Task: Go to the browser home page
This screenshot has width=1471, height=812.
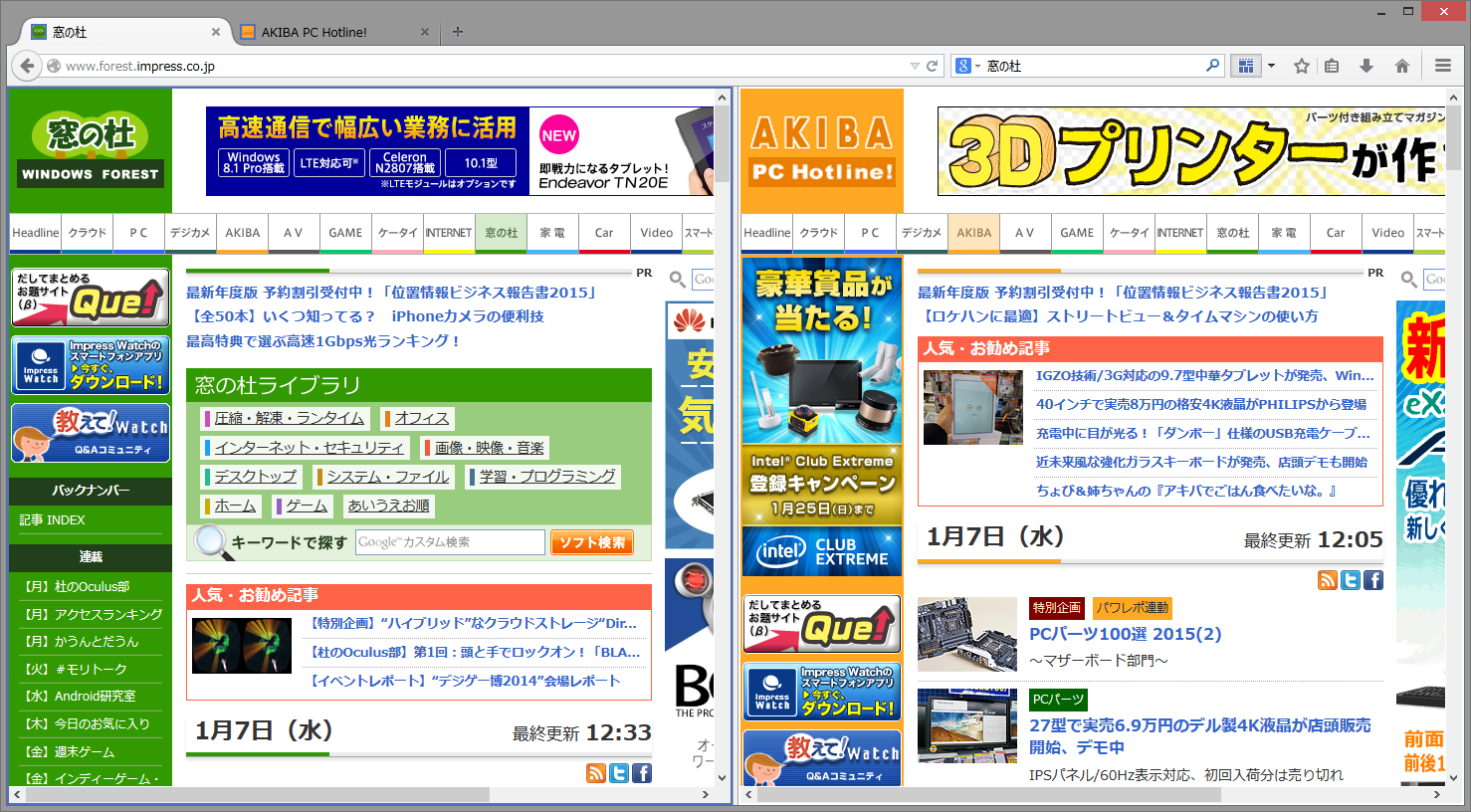Action: (x=1401, y=66)
